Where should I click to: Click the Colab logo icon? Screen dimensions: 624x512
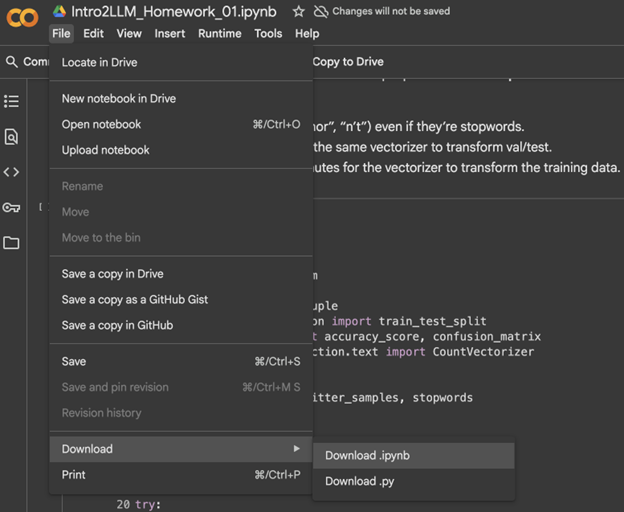(x=22, y=18)
